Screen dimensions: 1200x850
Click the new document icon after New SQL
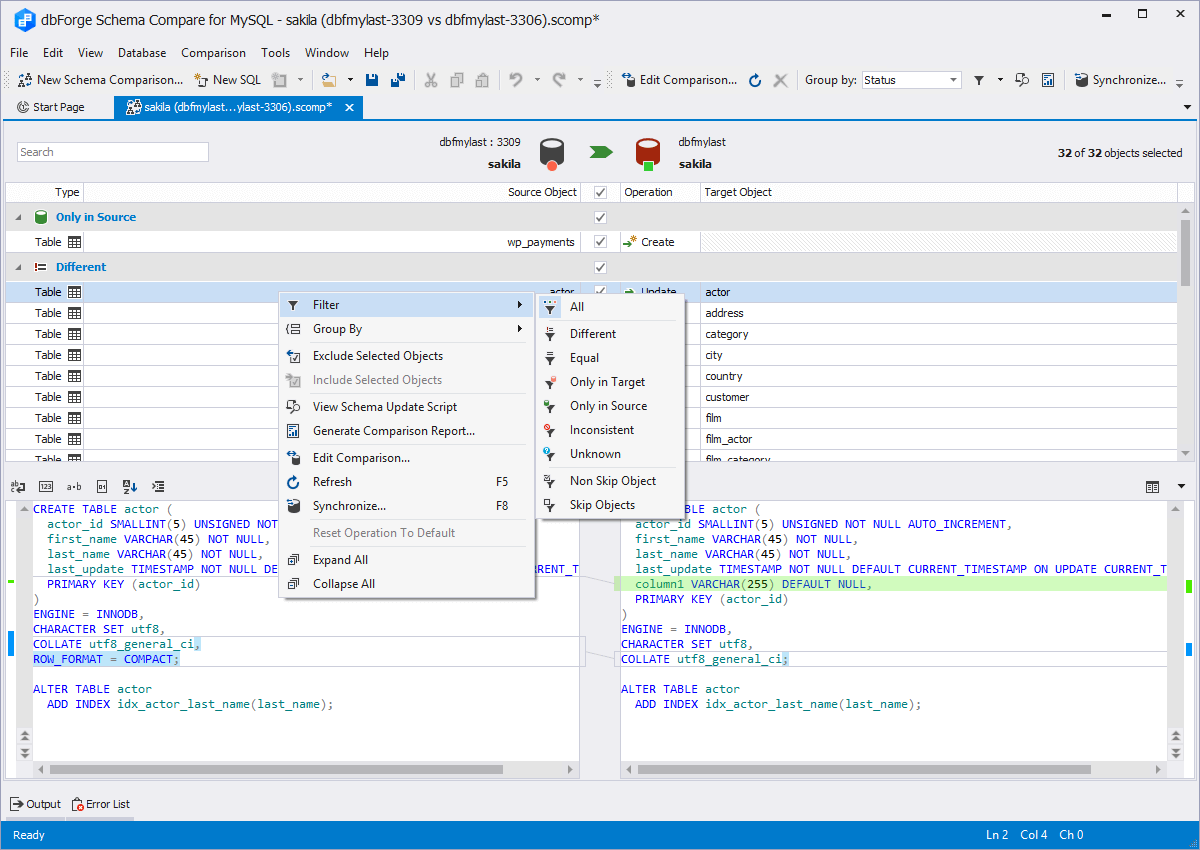point(280,80)
